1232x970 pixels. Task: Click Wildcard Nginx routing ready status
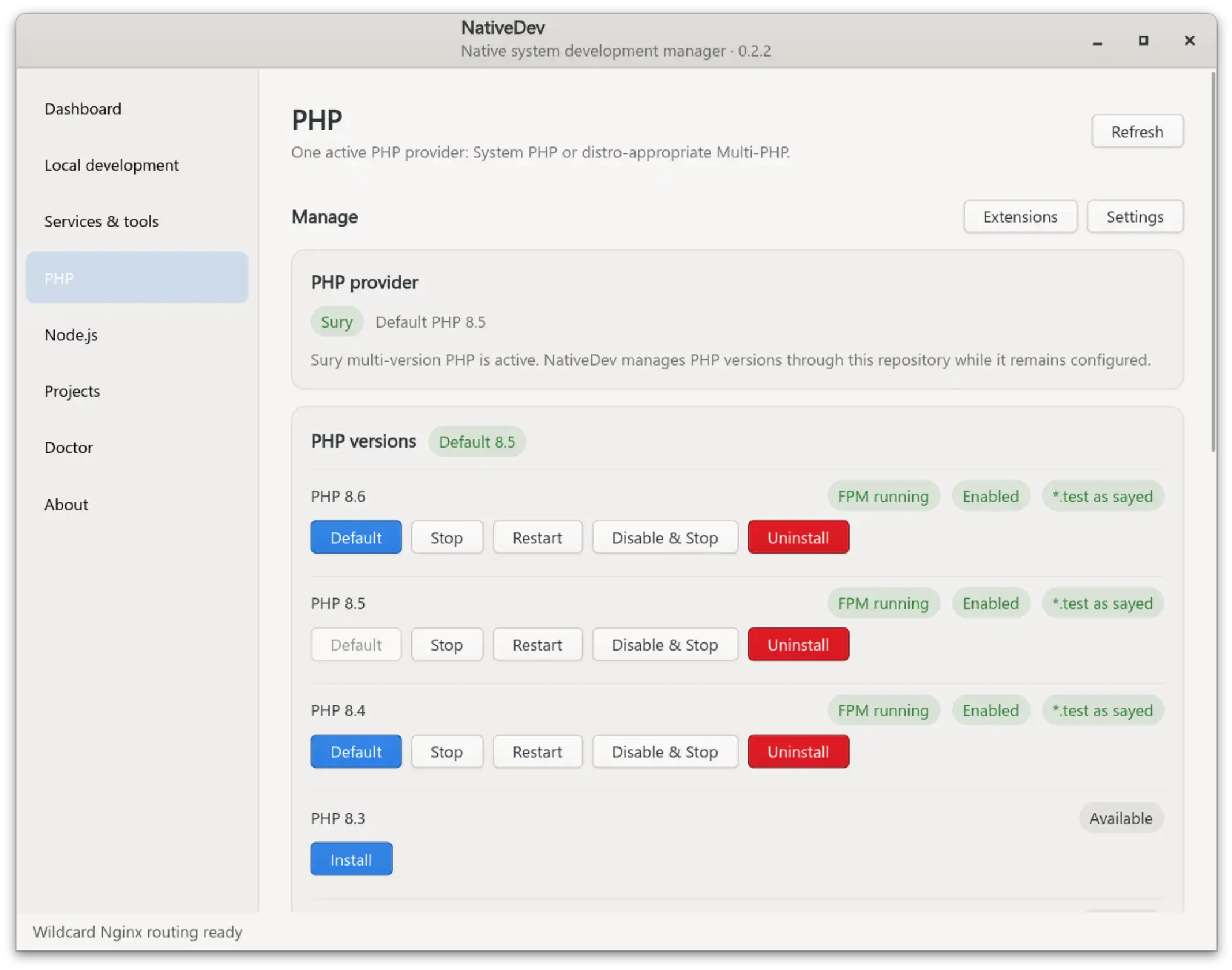click(x=137, y=932)
